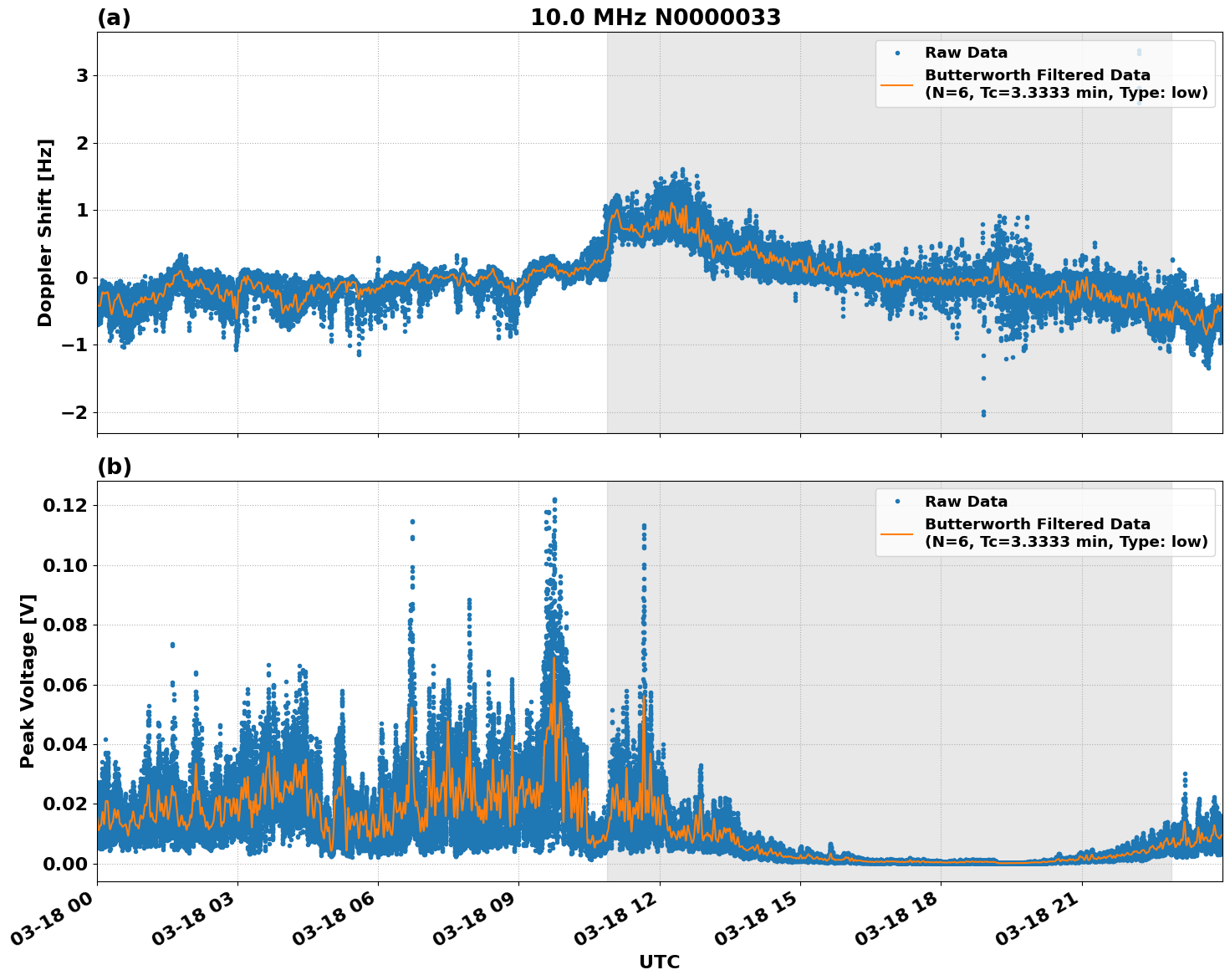Toggle Butterworth Filtered Data visibility in panel (a)
1230x980 pixels.
[1037, 79]
